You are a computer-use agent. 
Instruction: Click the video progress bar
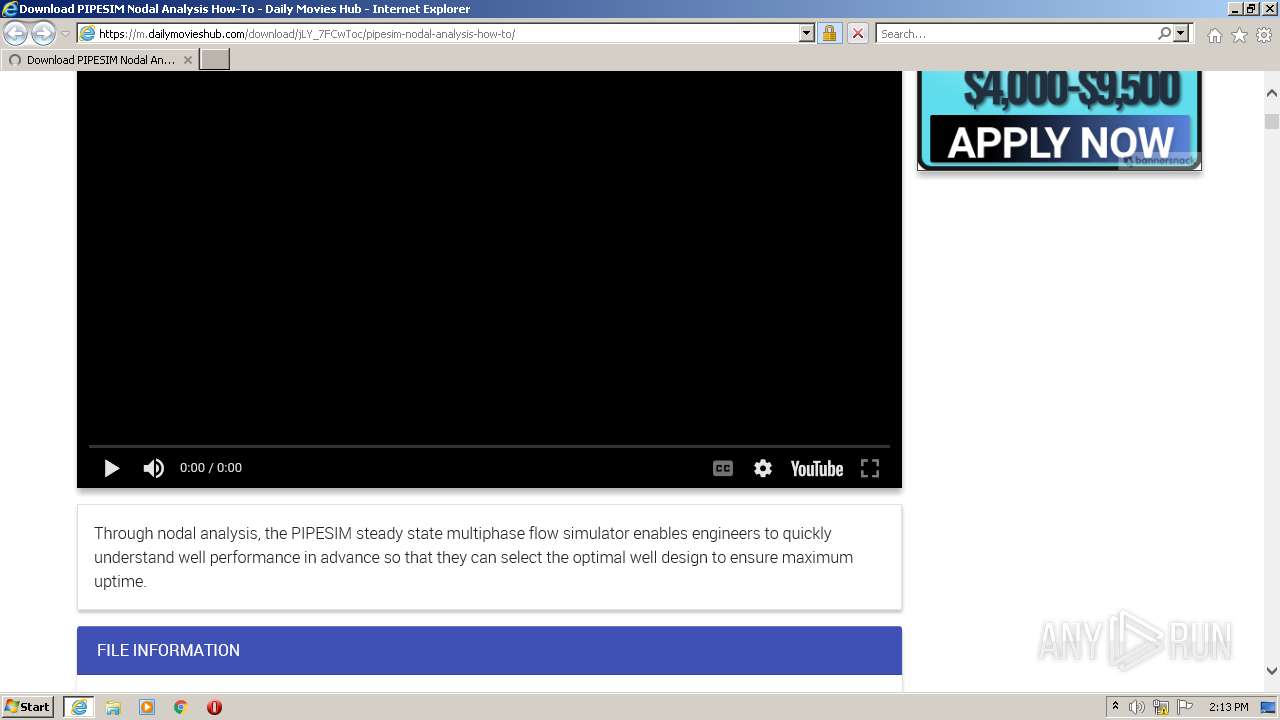(489, 445)
